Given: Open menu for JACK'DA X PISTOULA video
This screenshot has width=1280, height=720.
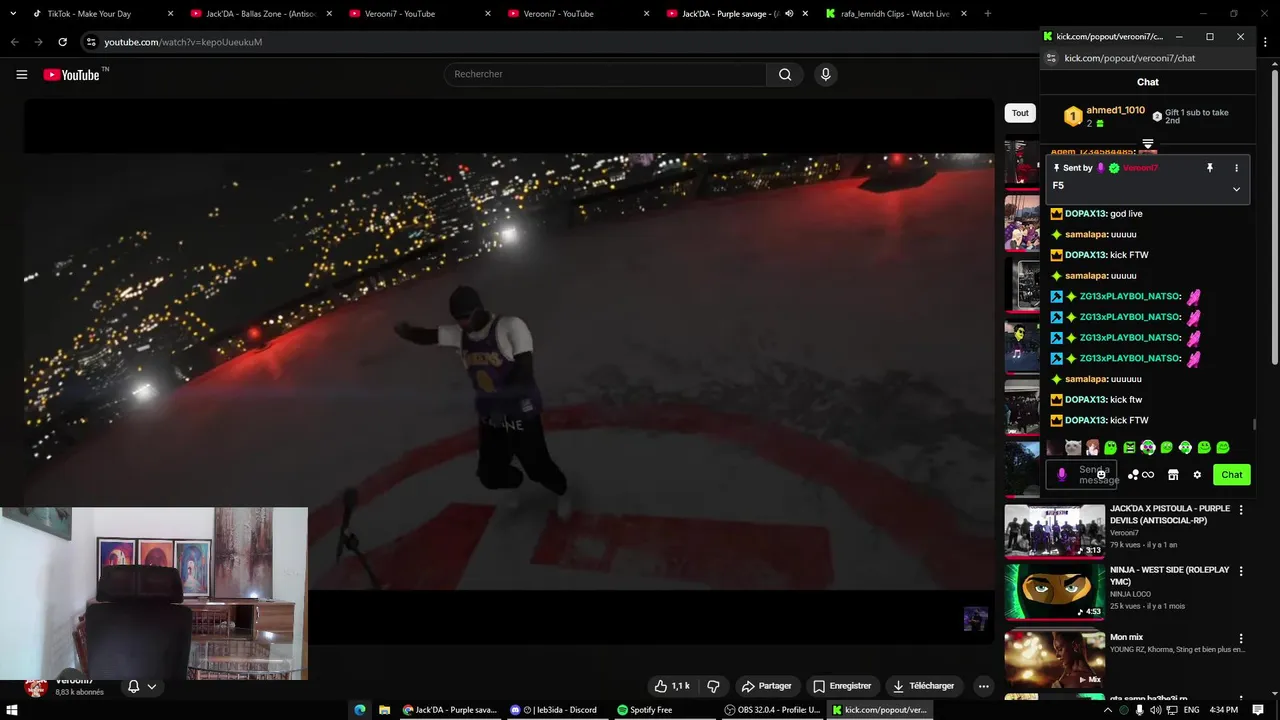Looking at the screenshot, I should pyautogui.click(x=1241, y=510).
